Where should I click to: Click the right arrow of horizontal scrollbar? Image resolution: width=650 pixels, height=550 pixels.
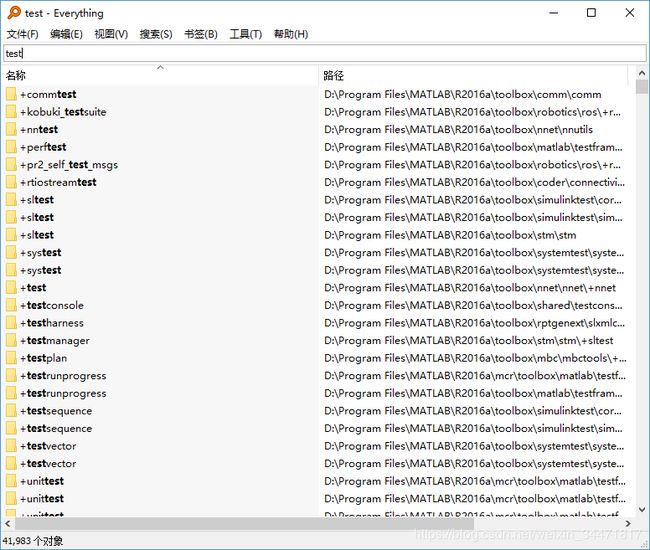[628, 523]
